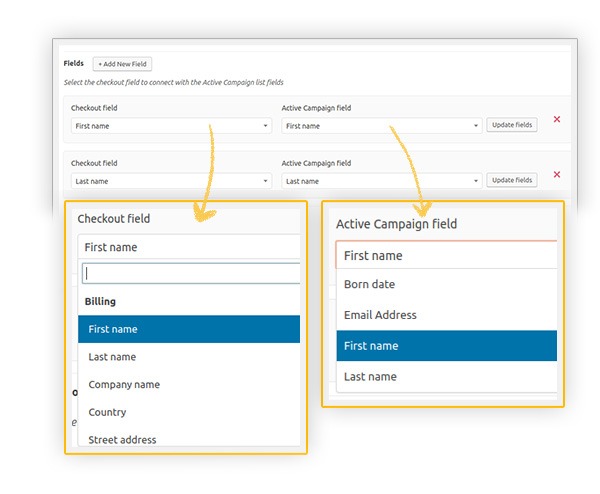Open the top row's Active Campaign field dropdown
This screenshot has width=600, height=494.
click(x=382, y=126)
